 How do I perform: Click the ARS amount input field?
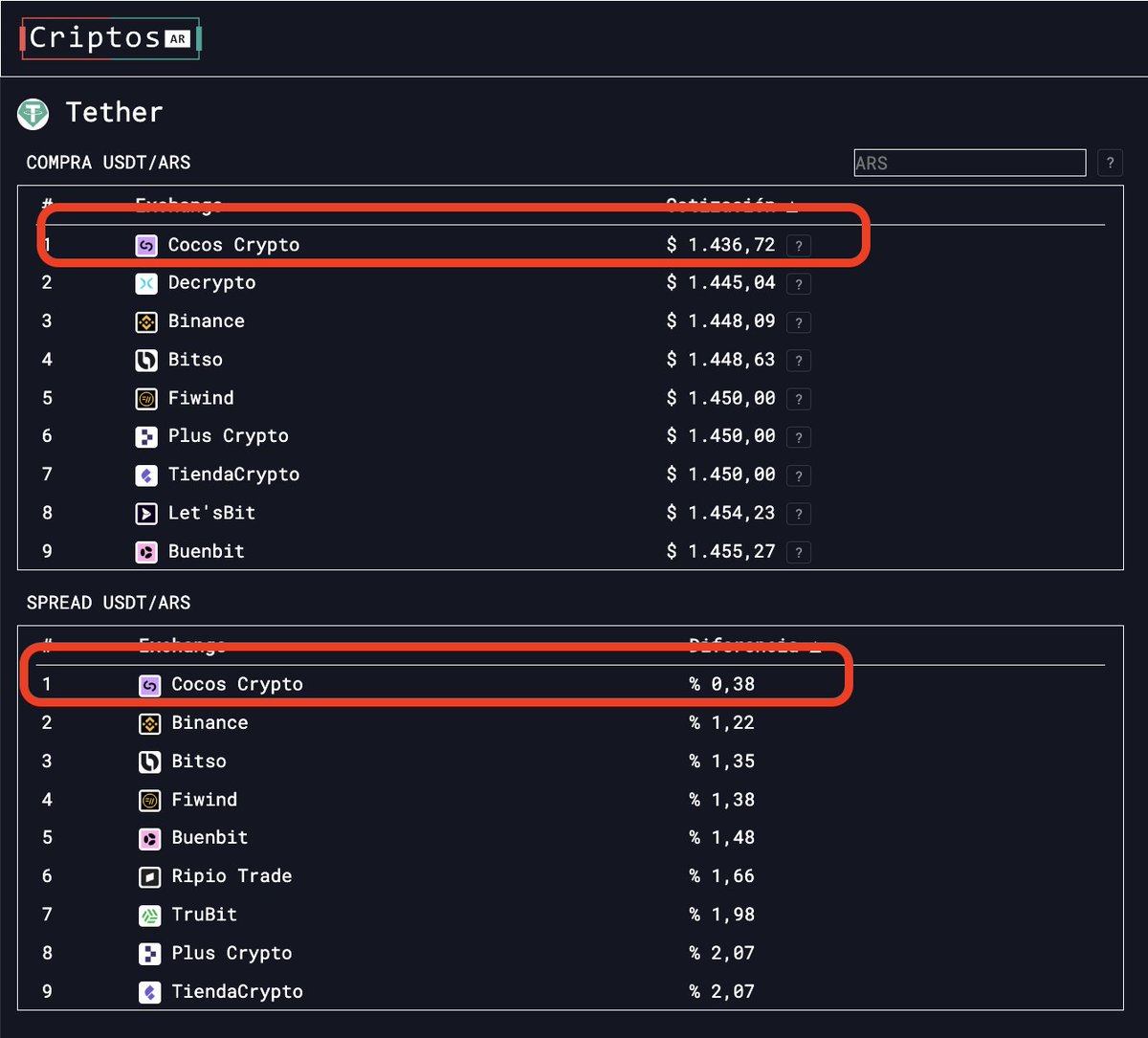click(969, 163)
